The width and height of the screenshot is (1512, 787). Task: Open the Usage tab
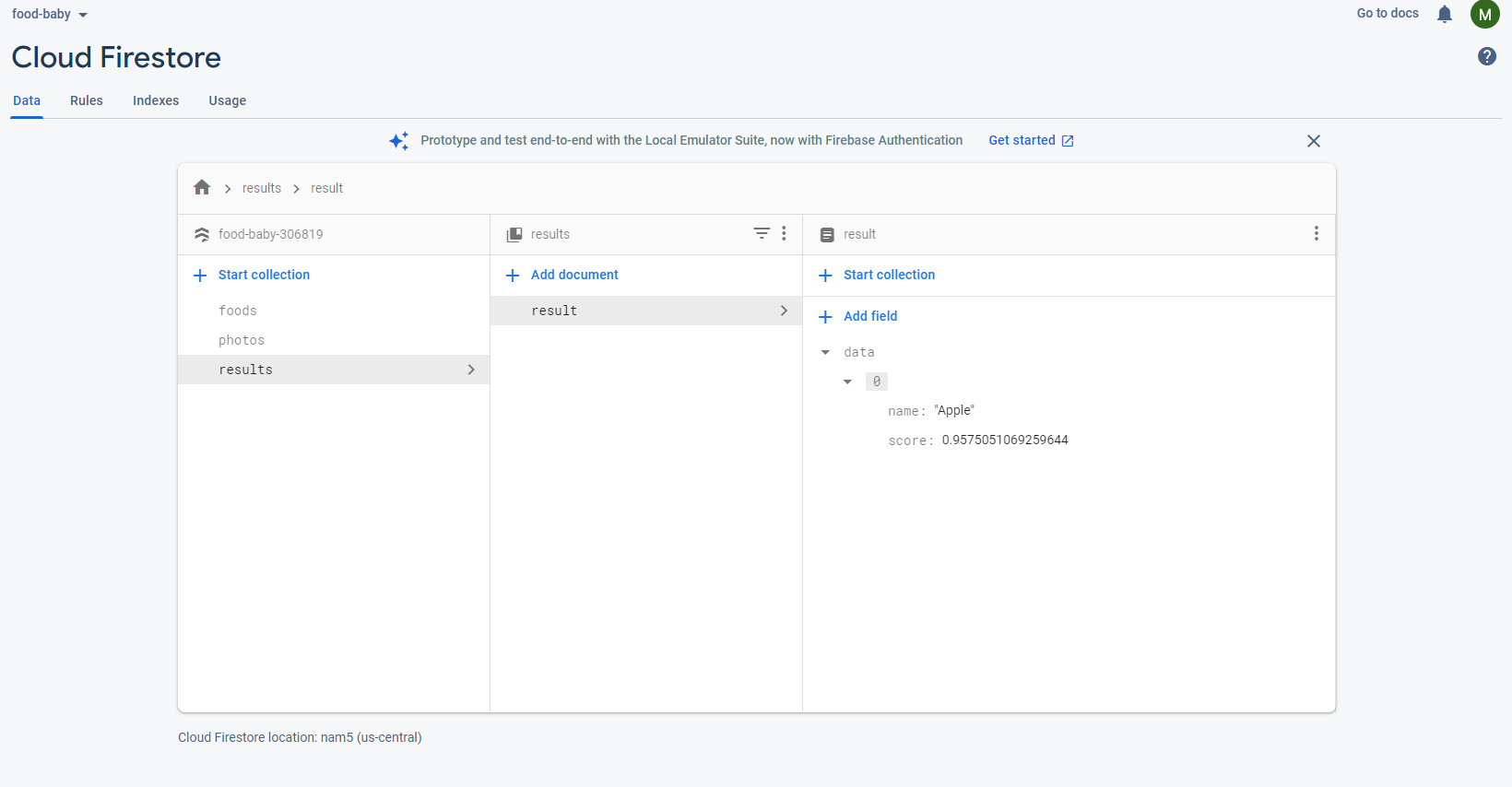pos(227,100)
